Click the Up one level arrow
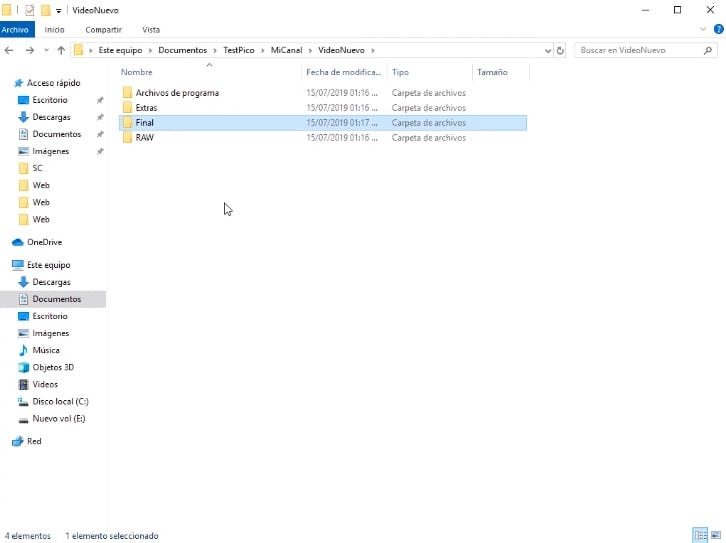726x543 pixels. coord(61,50)
